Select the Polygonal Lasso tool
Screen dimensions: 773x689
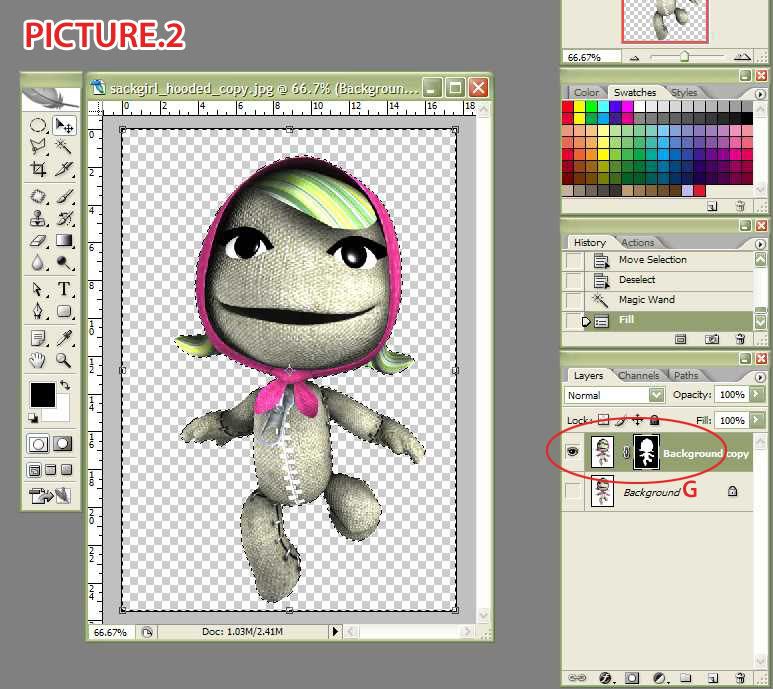tap(38, 146)
